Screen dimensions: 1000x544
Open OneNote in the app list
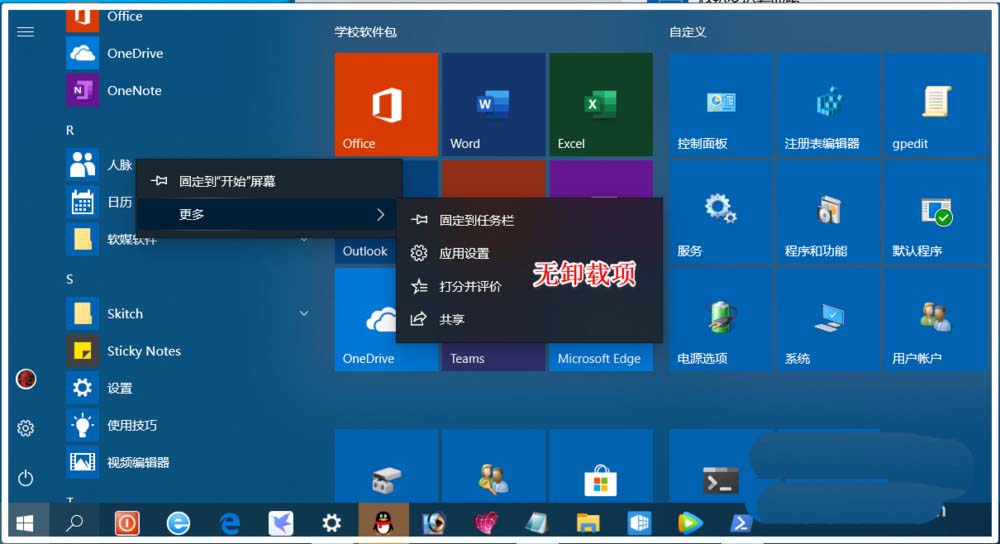[x=188, y=90]
